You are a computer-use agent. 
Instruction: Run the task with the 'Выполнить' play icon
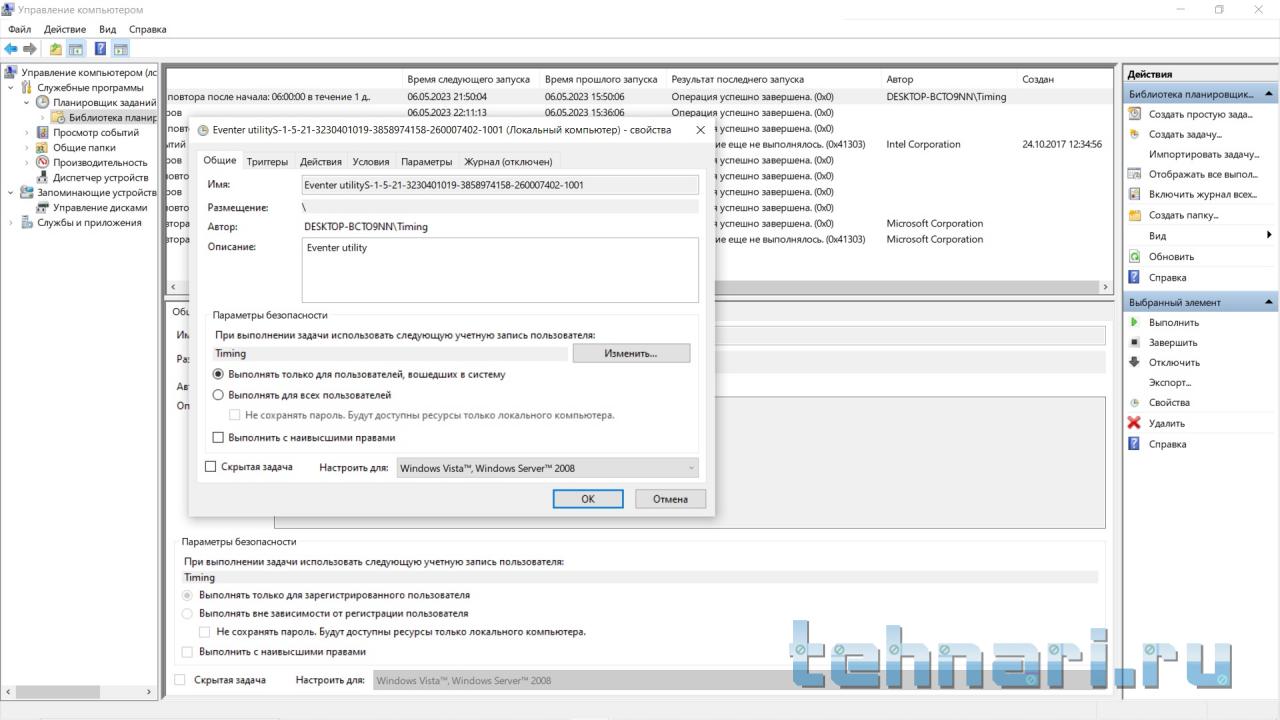(1134, 322)
